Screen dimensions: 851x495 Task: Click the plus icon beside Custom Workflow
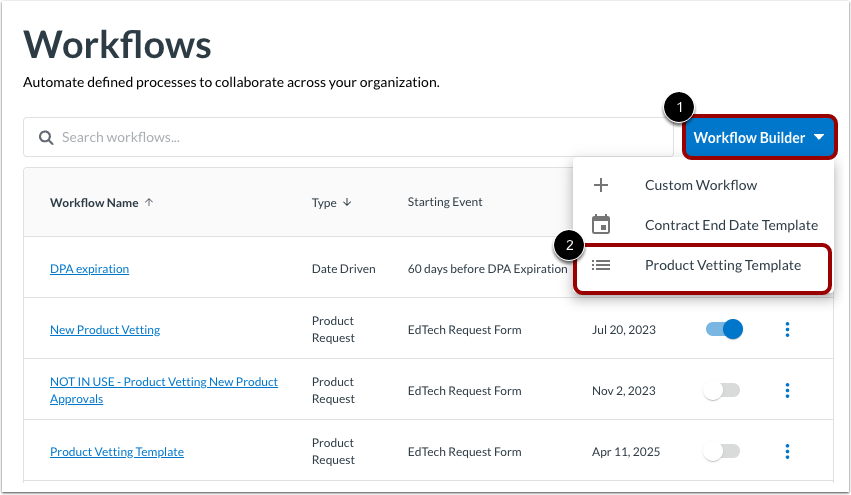(x=601, y=185)
